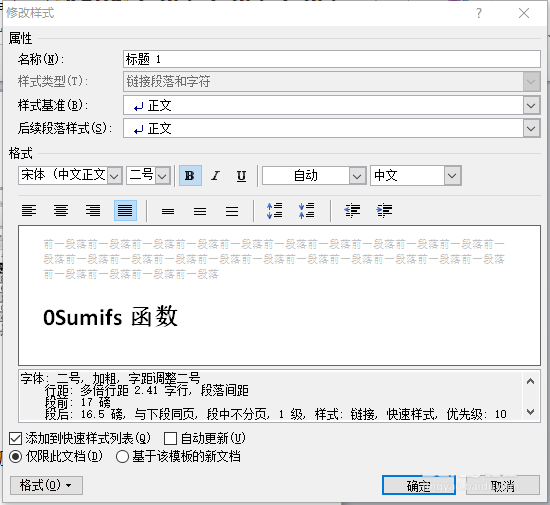Open font size 二号 dropdown

click(162, 175)
